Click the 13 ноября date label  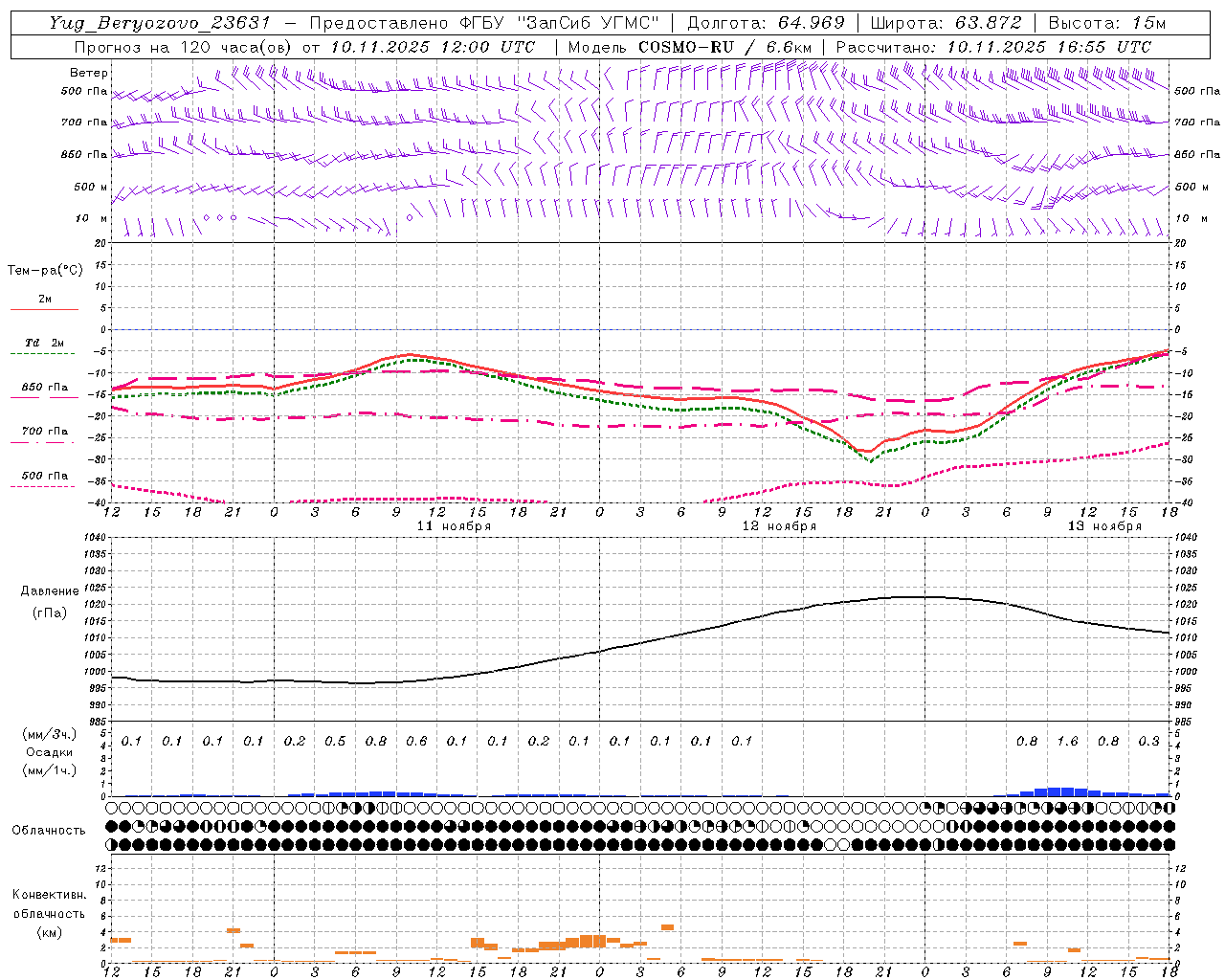pyautogui.click(x=1104, y=526)
